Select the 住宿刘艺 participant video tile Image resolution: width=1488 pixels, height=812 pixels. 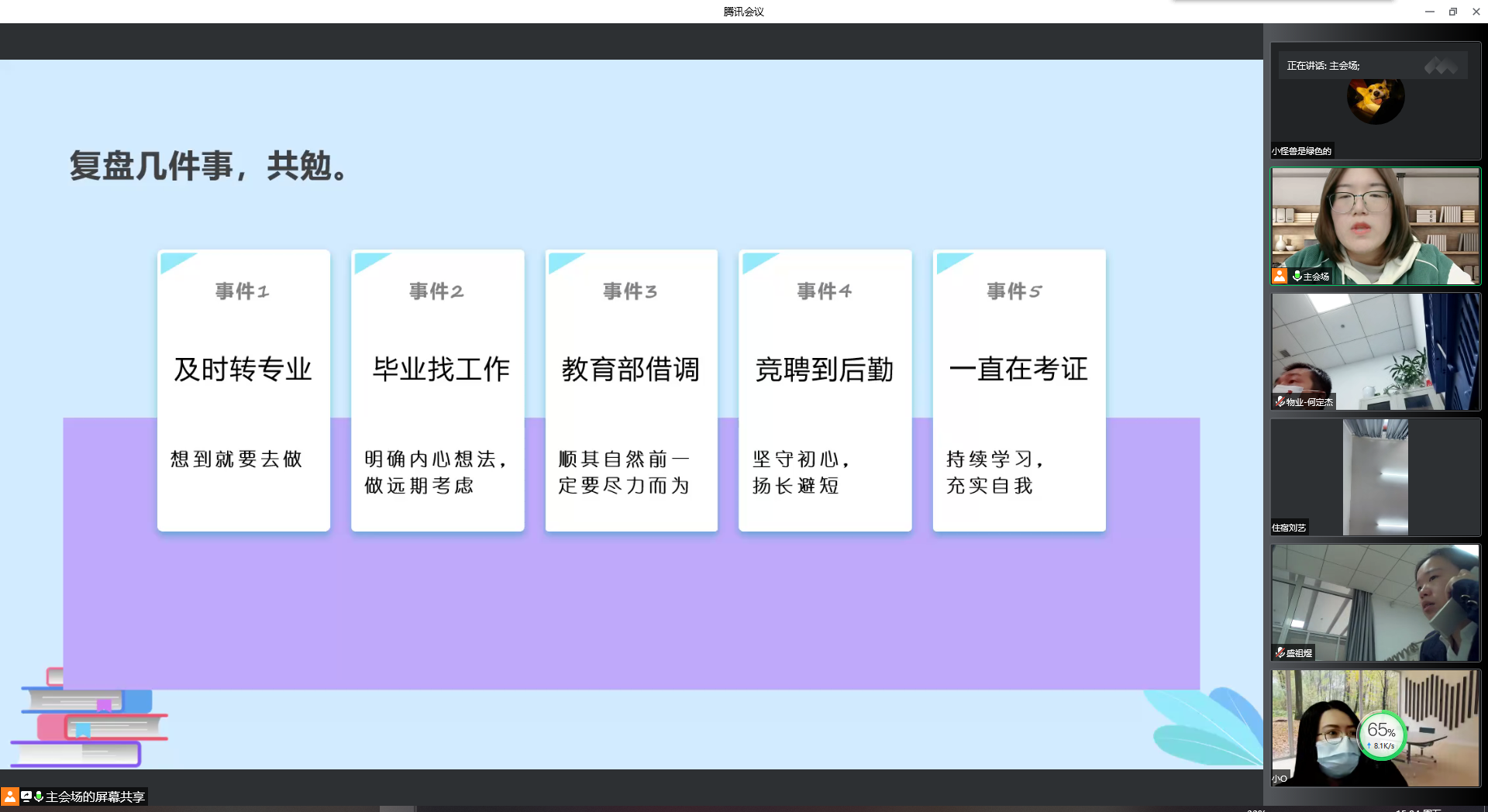click(x=1376, y=477)
